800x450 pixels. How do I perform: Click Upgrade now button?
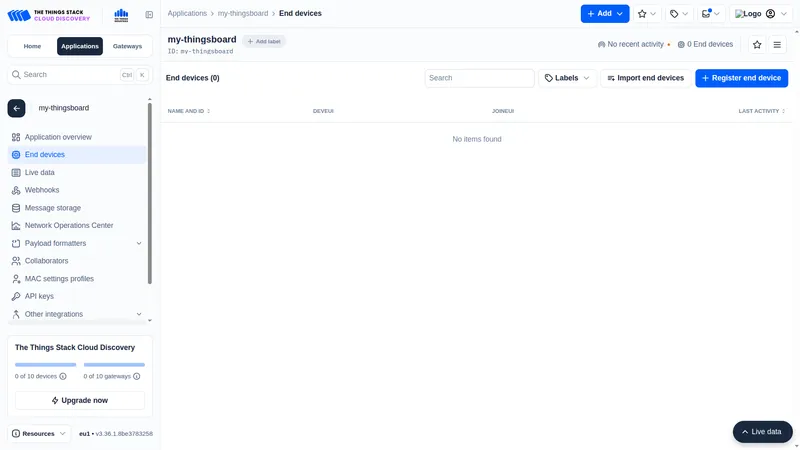(80, 401)
